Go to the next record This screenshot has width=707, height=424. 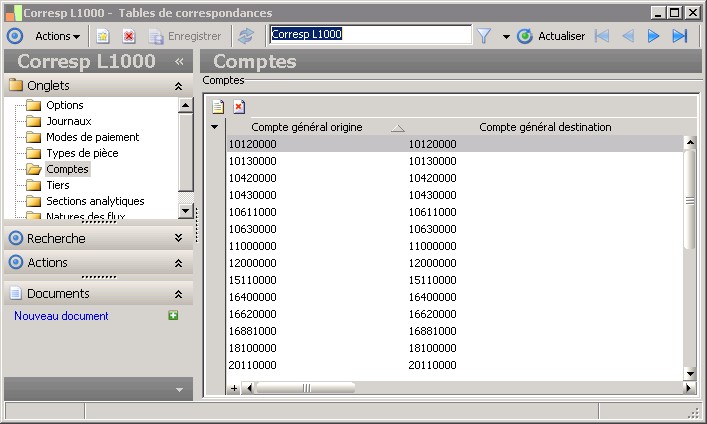pos(654,36)
